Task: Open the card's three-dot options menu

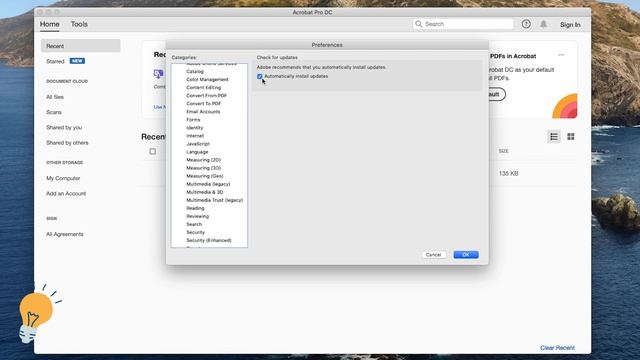Action: coord(561,55)
